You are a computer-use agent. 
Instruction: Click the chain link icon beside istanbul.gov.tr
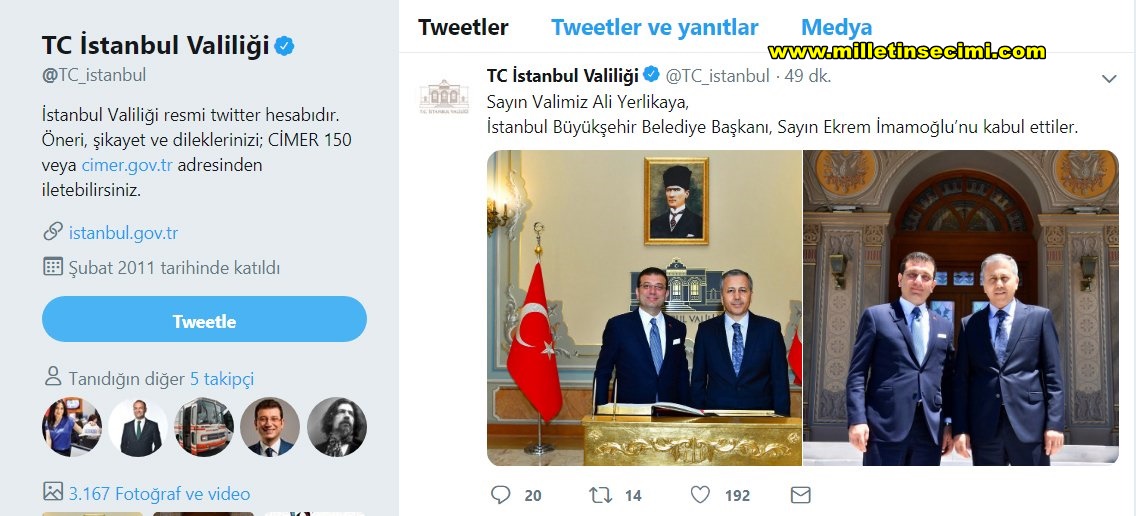53,232
